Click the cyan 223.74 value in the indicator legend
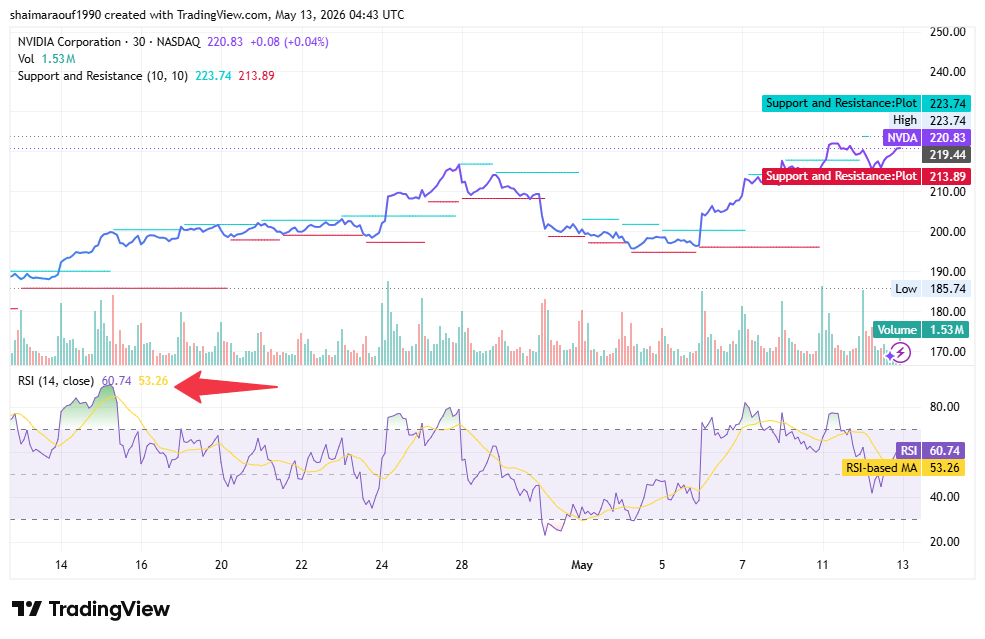The height and width of the screenshot is (639, 985). click(213, 76)
